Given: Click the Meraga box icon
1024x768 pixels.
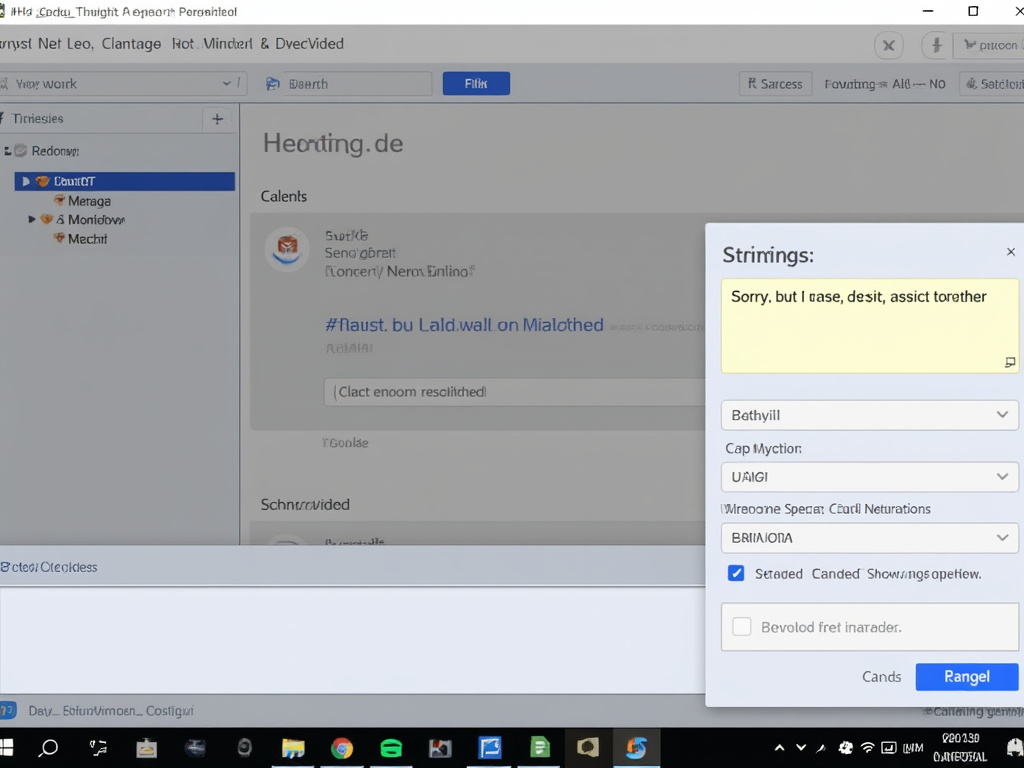Looking at the screenshot, I should pyautogui.click(x=59, y=200).
